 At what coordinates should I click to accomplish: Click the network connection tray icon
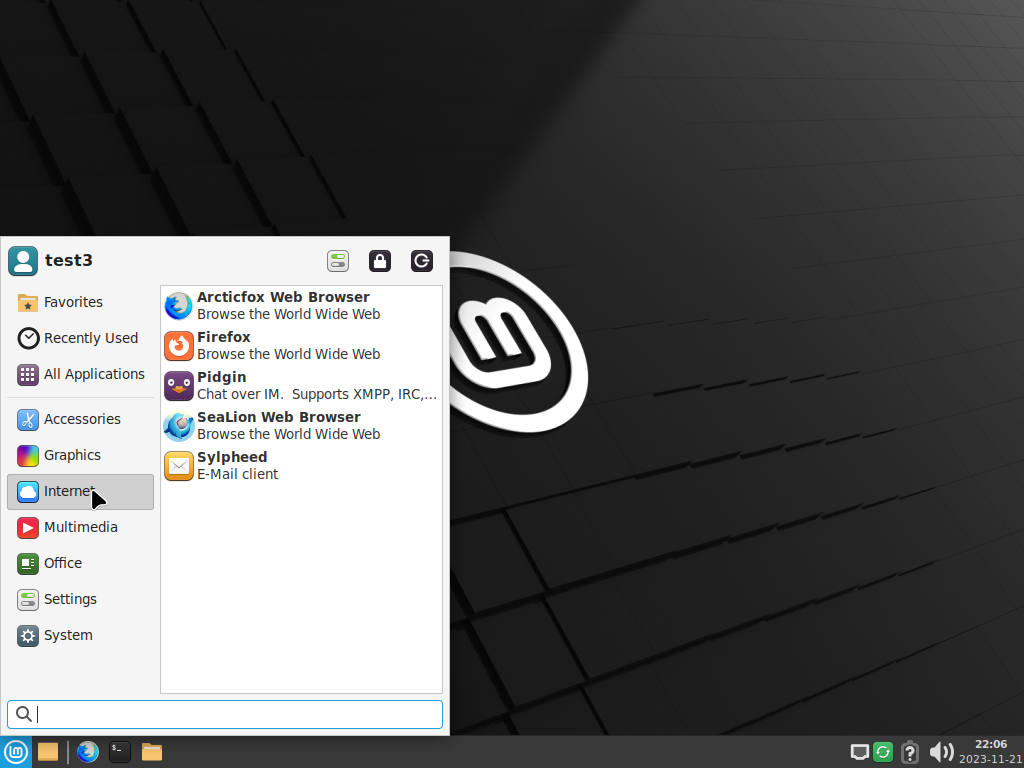pyautogui.click(x=859, y=752)
